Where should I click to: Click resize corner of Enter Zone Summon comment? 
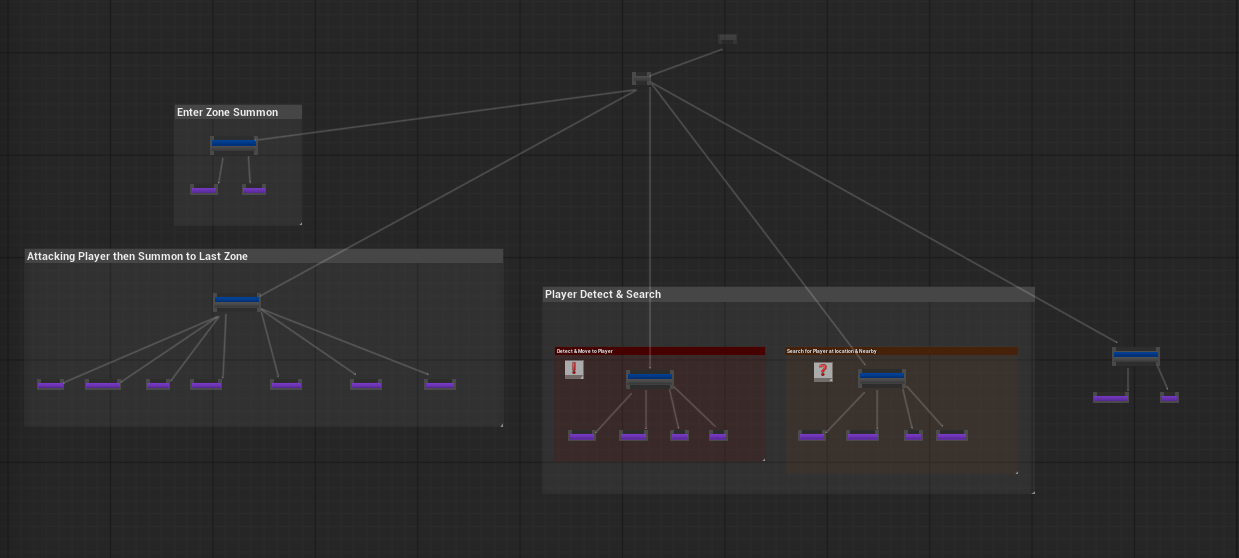click(x=299, y=223)
